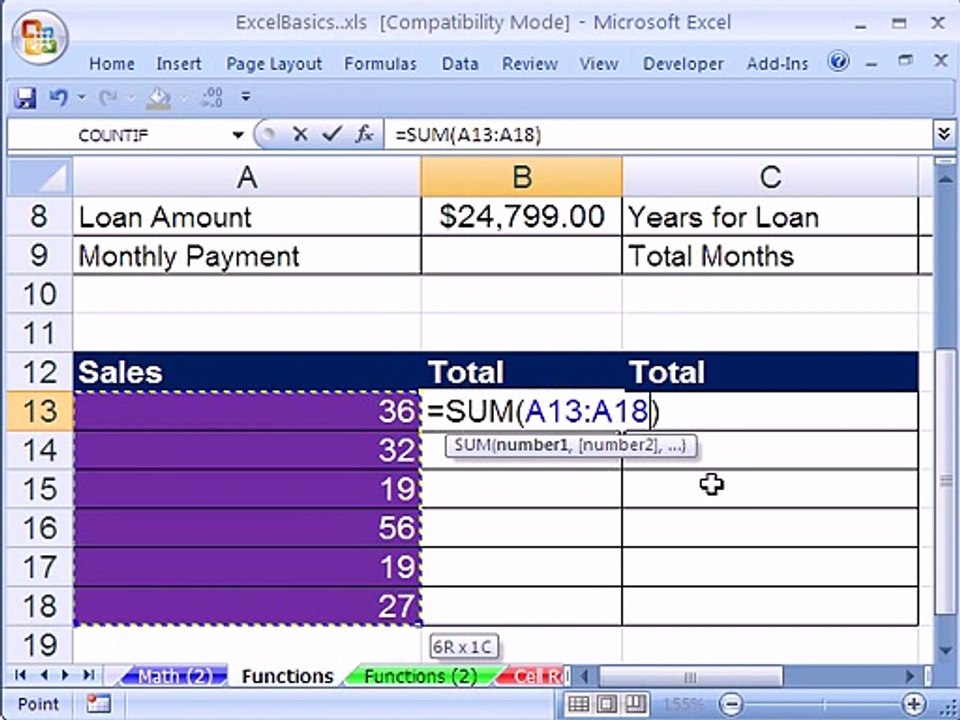This screenshot has height=720, width=960.
Task: Open the Home ribbon tab
Action: (111, 64)
